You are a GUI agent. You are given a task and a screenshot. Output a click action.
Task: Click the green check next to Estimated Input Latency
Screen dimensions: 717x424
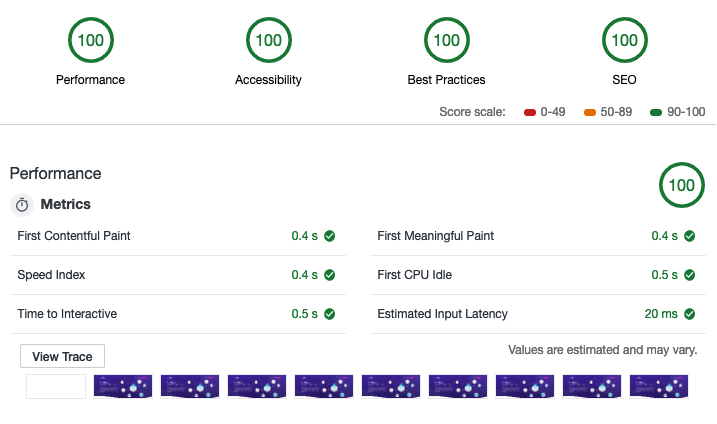tap(689, 314)
